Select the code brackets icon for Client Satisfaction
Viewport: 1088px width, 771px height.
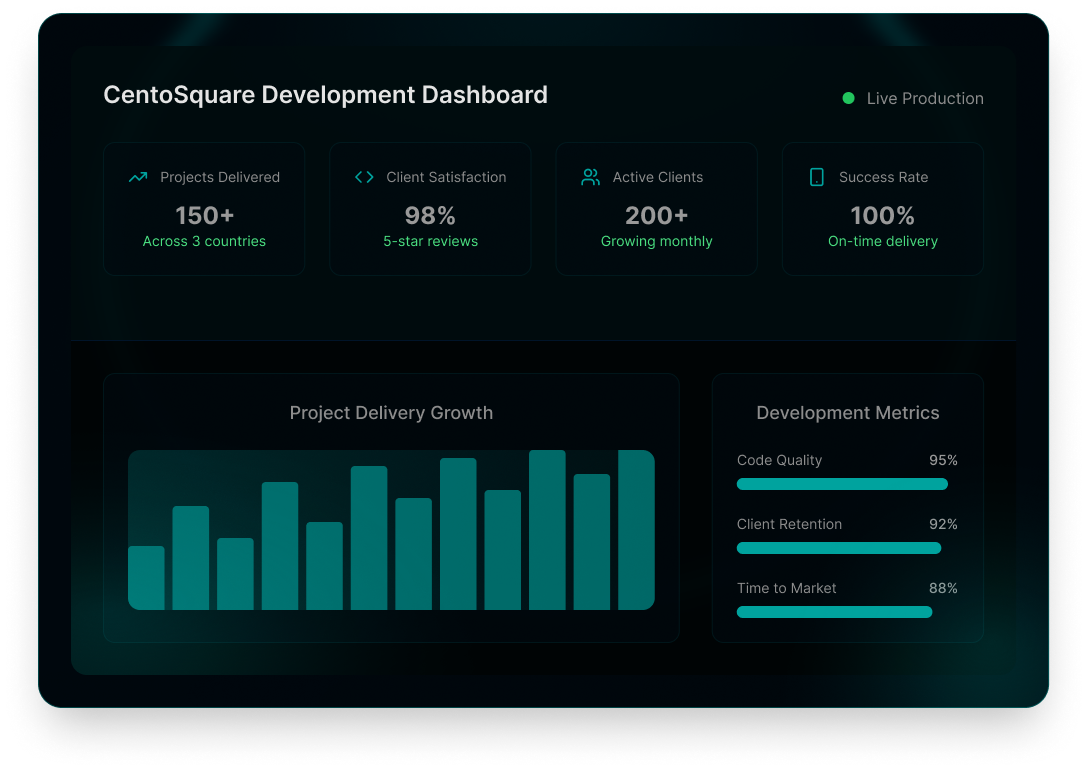pyautogui.click(x=364, y=177)
